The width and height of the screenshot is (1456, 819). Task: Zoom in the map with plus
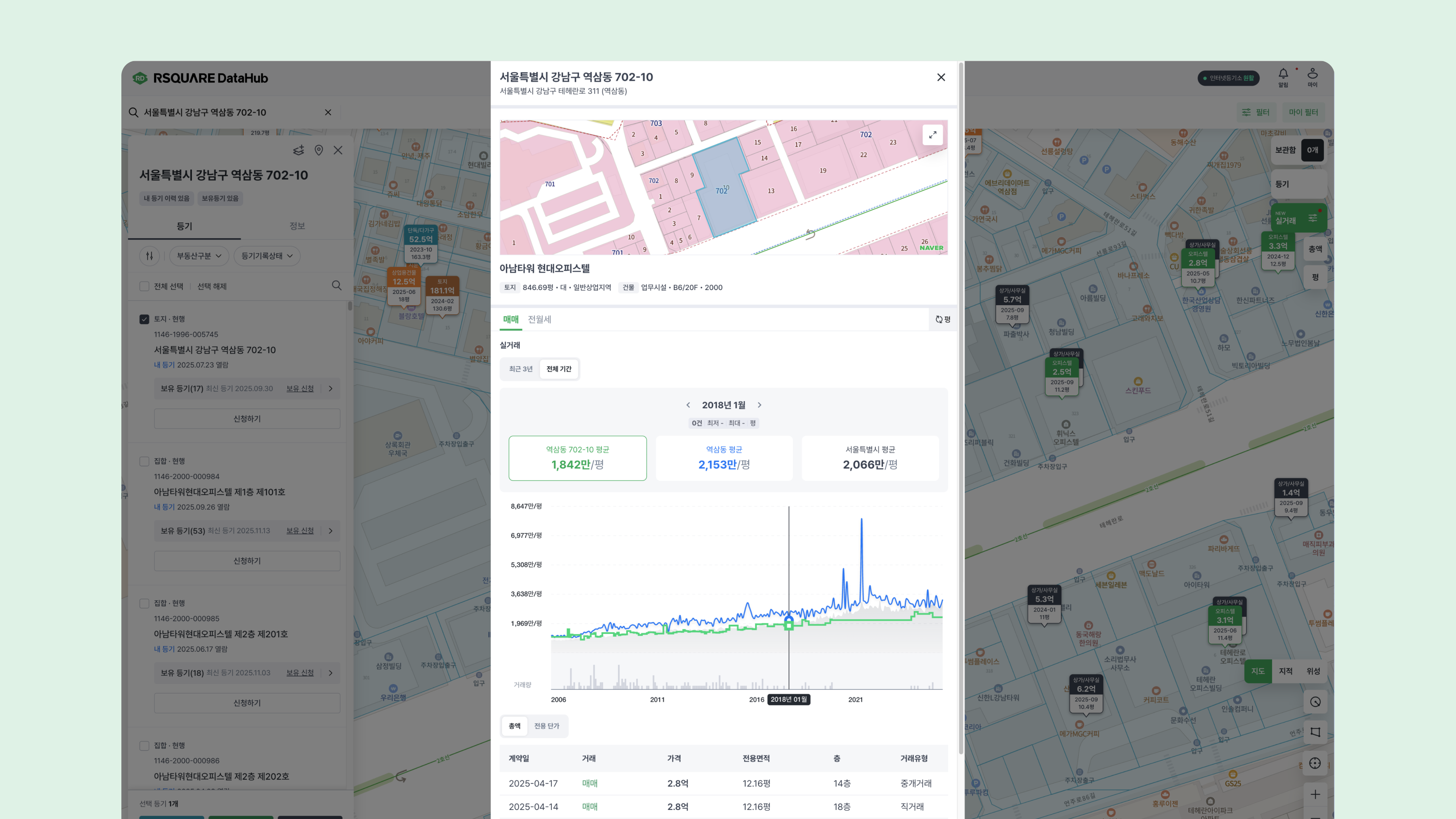click(x=1315, y=794)
